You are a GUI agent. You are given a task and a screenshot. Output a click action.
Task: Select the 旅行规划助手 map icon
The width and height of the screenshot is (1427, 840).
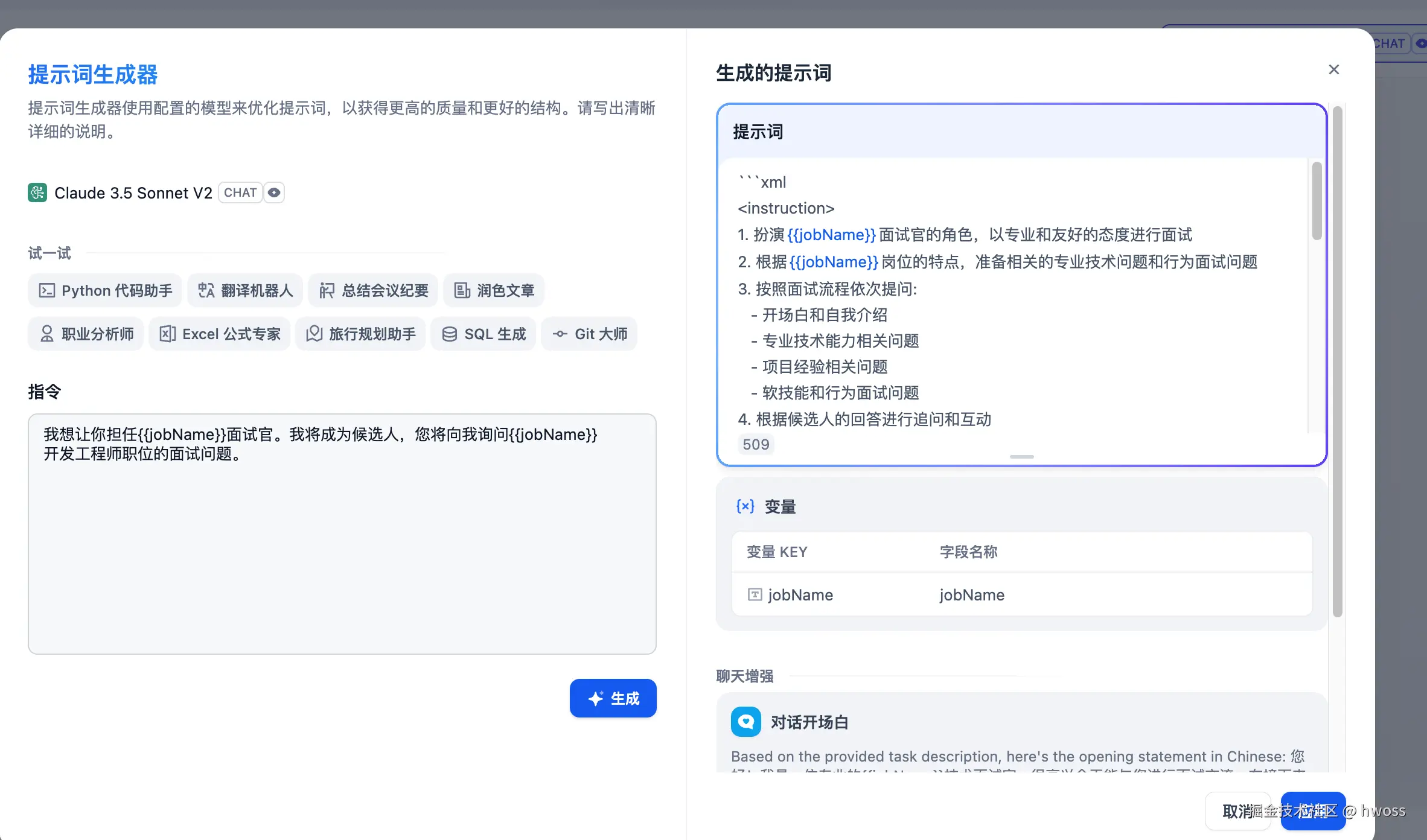(x=314, y=334)
